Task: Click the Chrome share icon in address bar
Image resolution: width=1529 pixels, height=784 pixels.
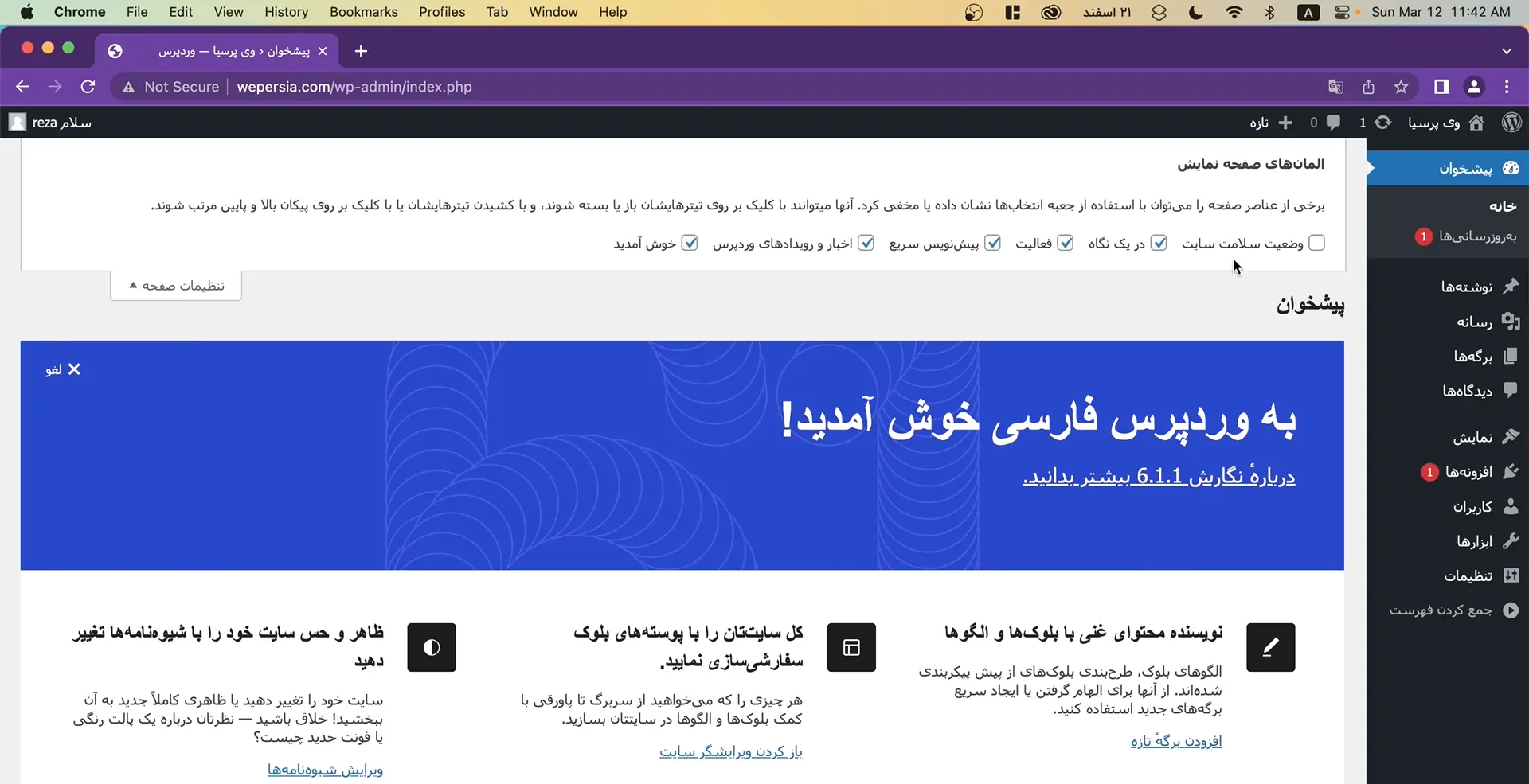Action: pyautogui.click(x=1369, y=87)
